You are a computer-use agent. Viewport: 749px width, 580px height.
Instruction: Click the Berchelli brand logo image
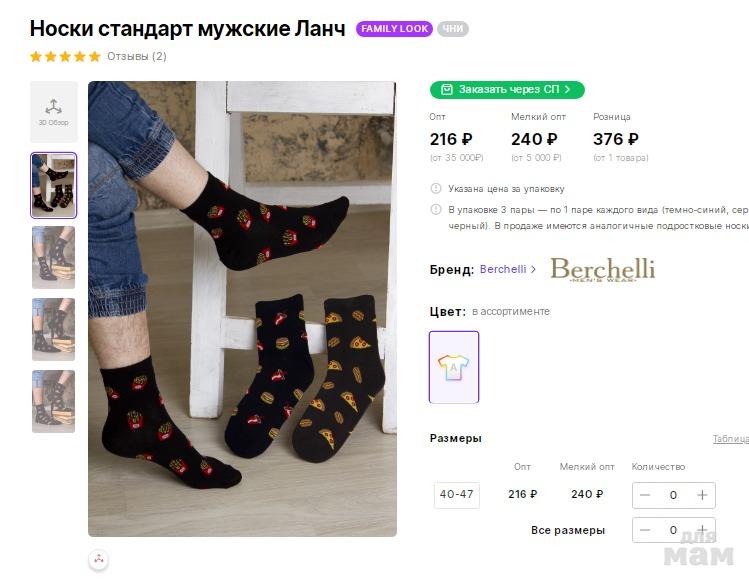(602, 269)
